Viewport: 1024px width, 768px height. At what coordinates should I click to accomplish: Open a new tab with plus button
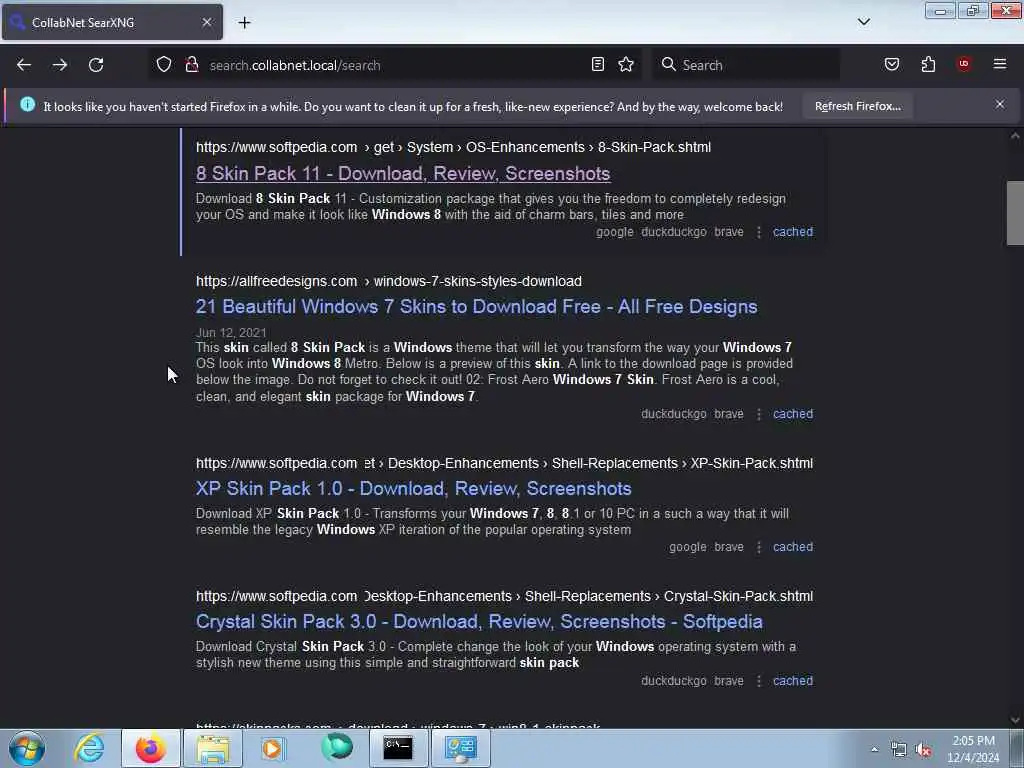(x=244, y=22)
